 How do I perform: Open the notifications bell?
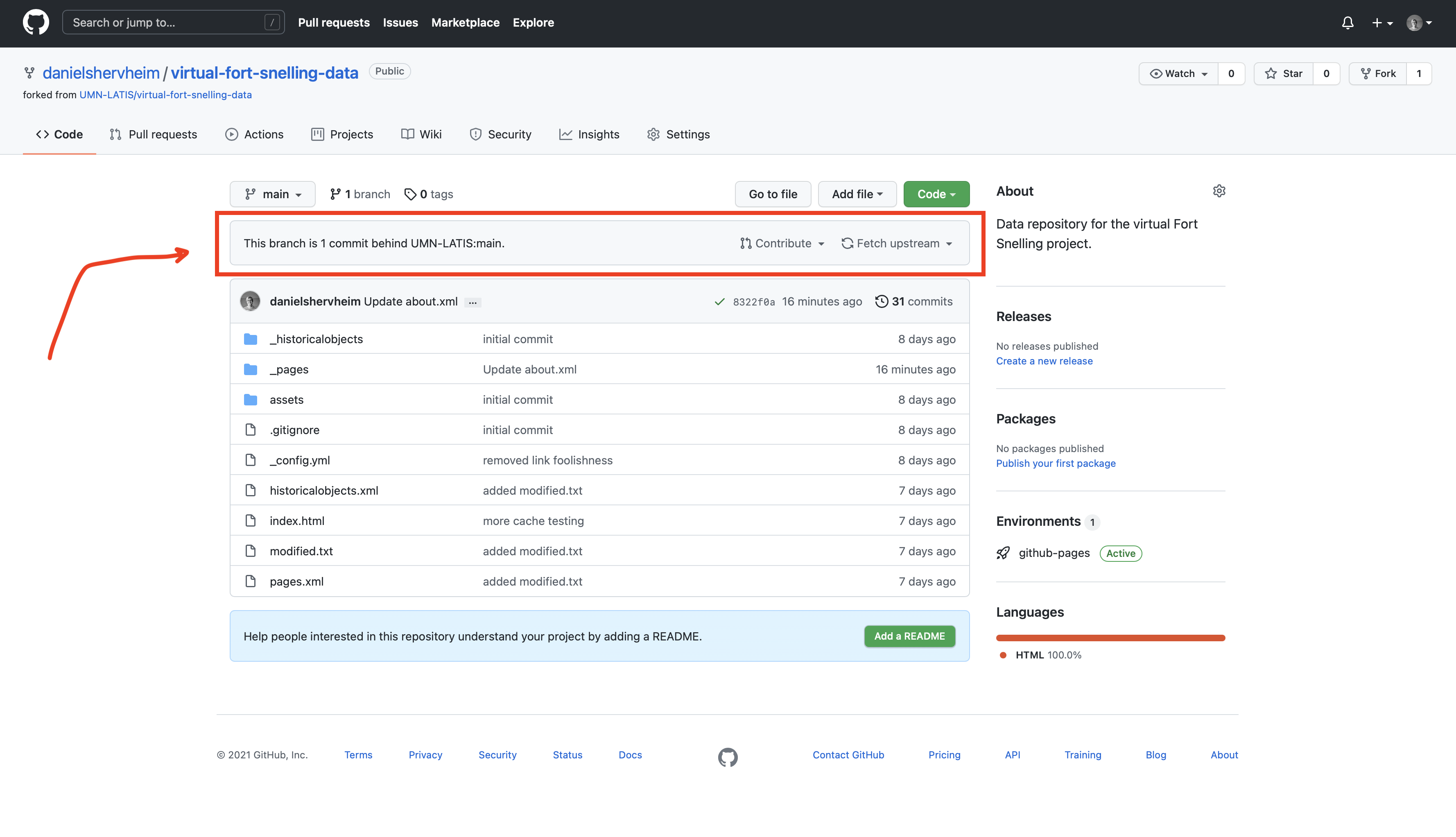point(1347,23)
